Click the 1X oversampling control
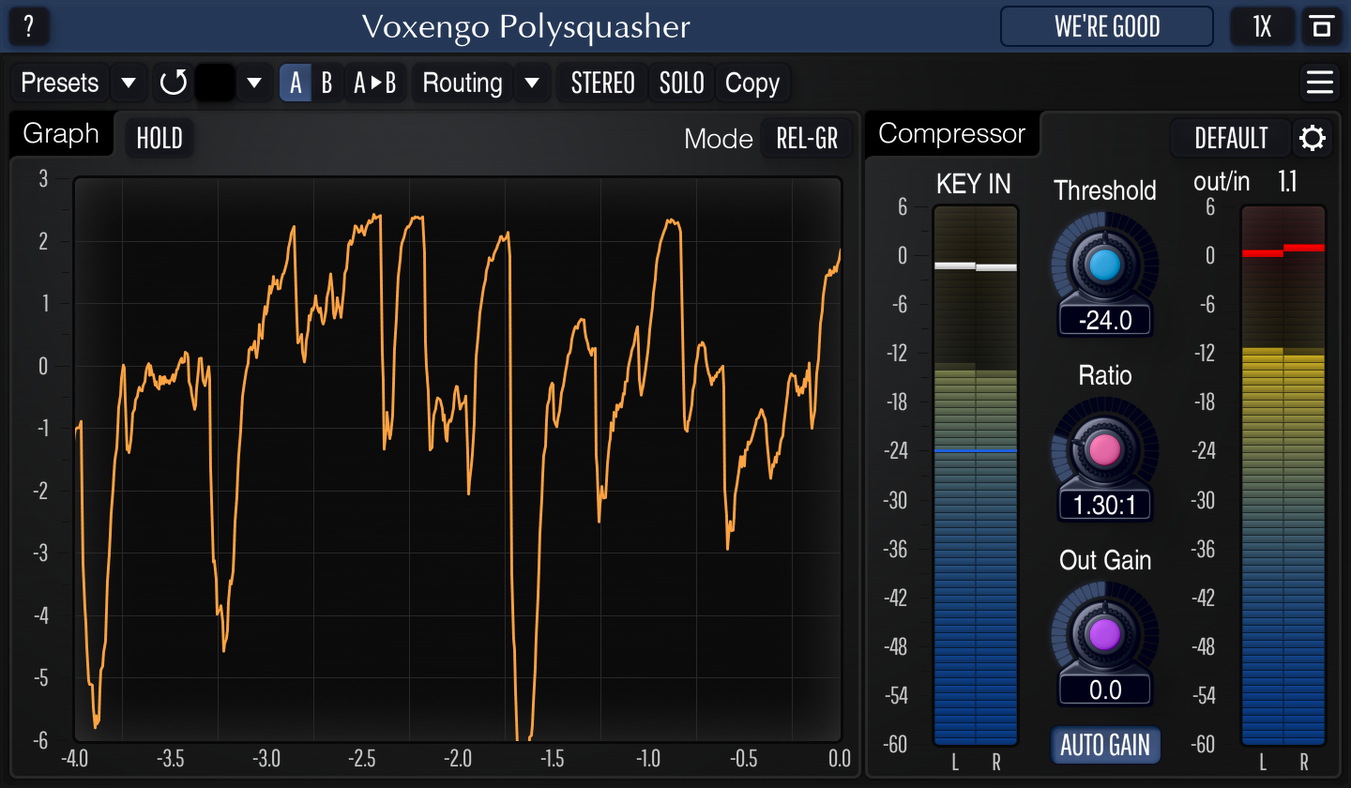The width and height of the screenshot is (1351, 788). coord(1262,27)
